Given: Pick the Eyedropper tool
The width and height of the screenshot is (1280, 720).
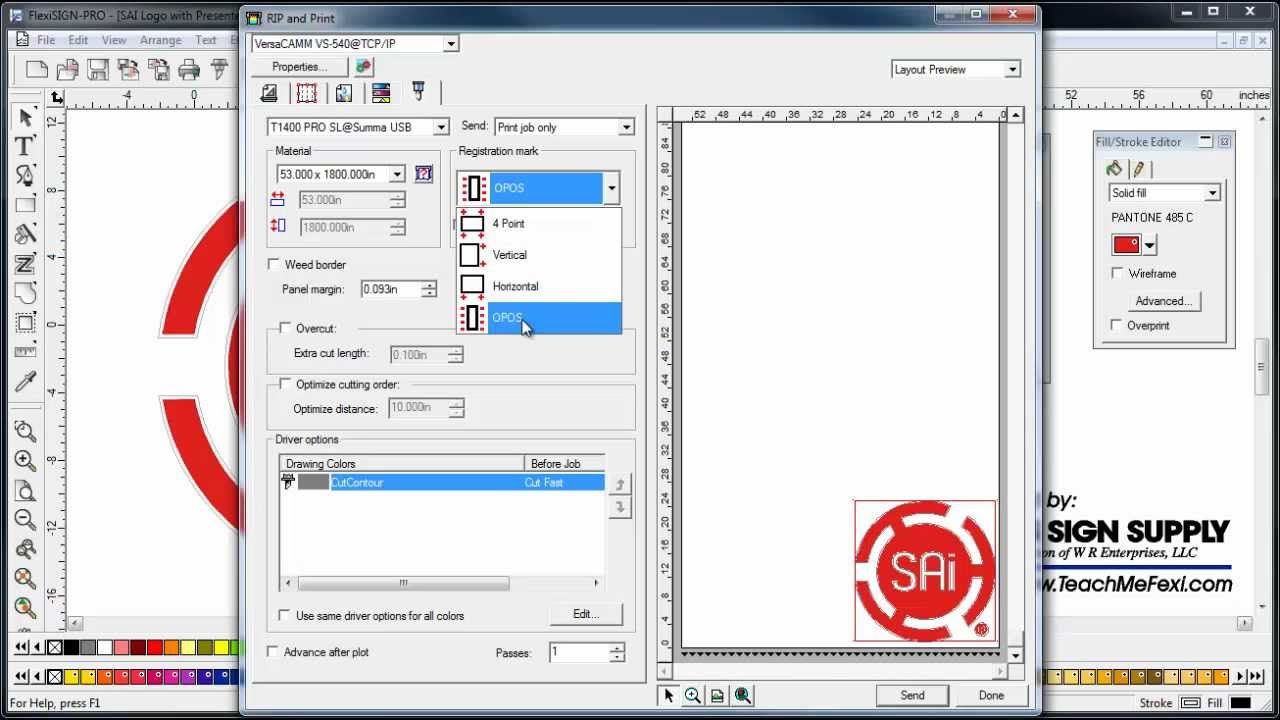Looking at the screenshot, I should pos(26,382).
